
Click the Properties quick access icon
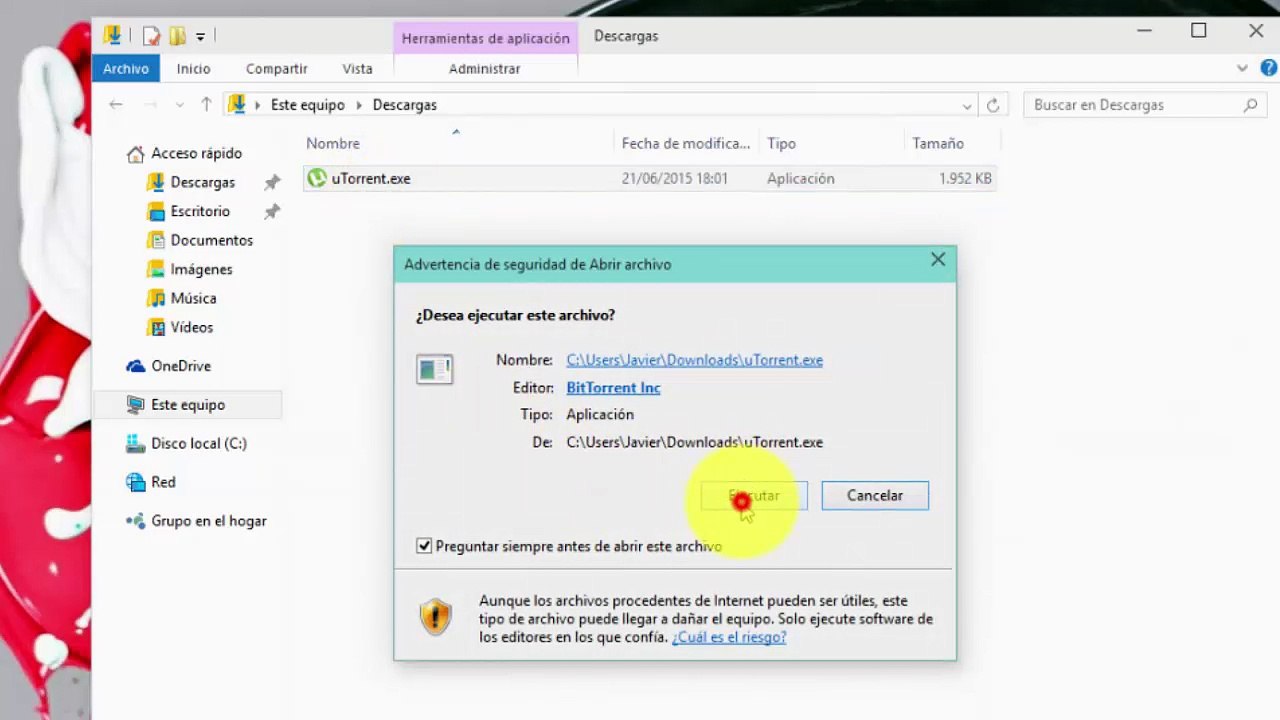tap(152, 36)
